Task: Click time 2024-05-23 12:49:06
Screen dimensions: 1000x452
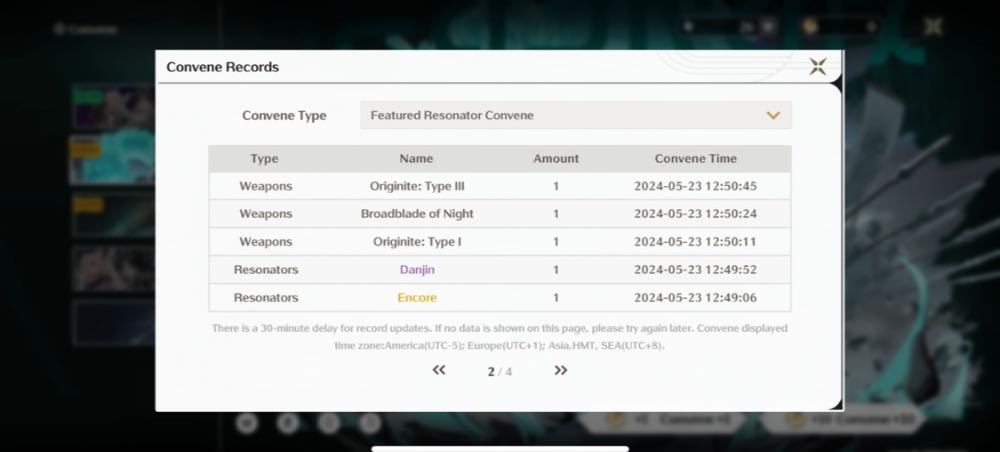Action: click(695, 298)
